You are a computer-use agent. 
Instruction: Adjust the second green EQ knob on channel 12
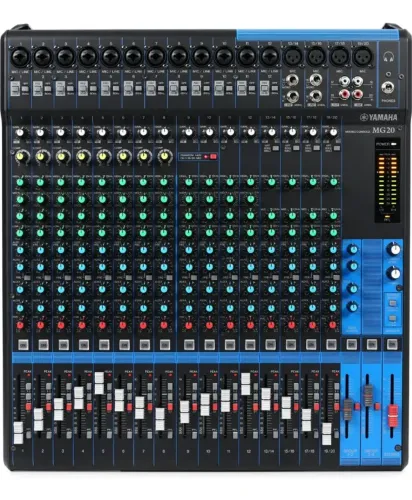coord(251,199)
